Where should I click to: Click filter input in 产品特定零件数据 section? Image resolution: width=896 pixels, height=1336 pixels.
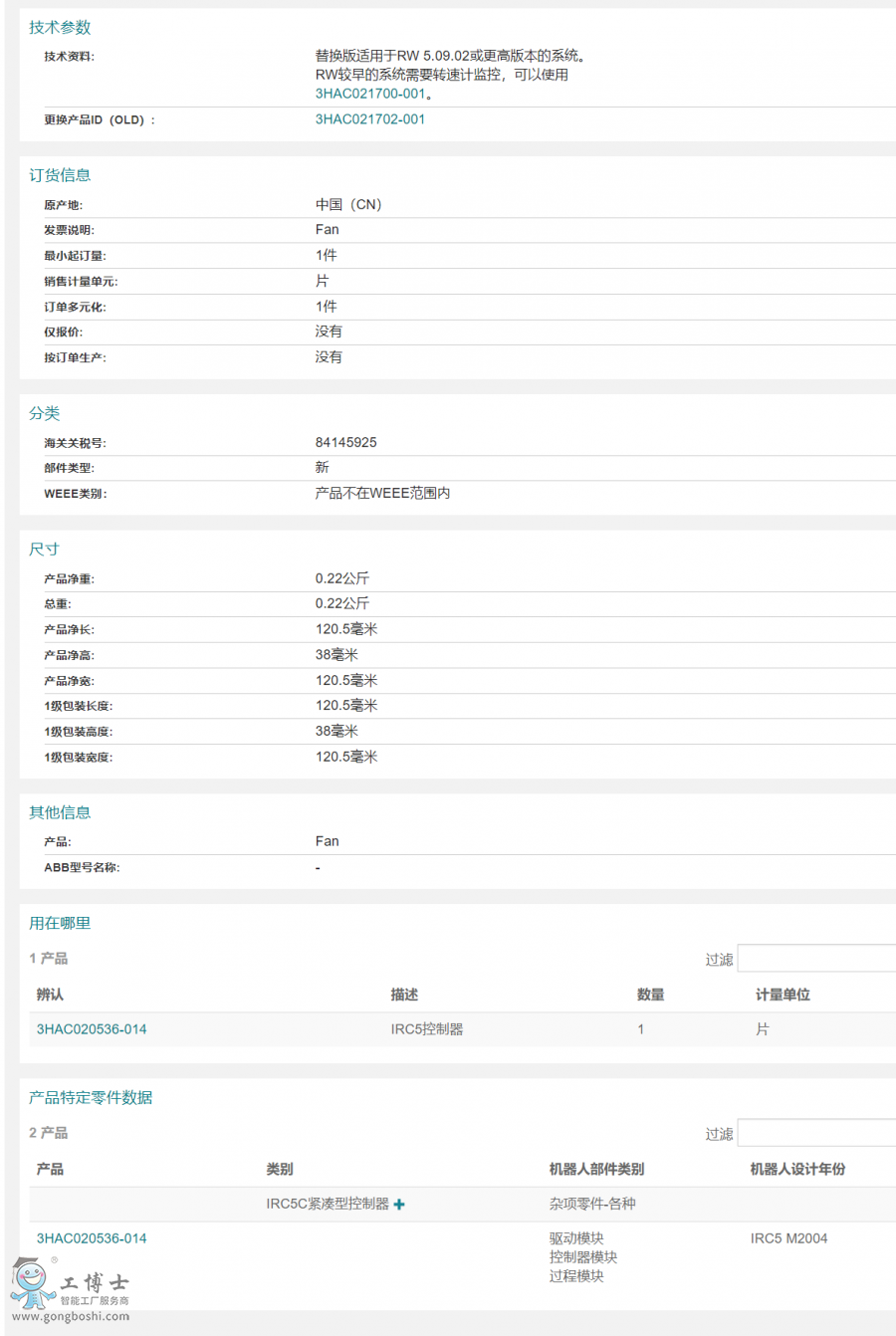point(816,1133)
